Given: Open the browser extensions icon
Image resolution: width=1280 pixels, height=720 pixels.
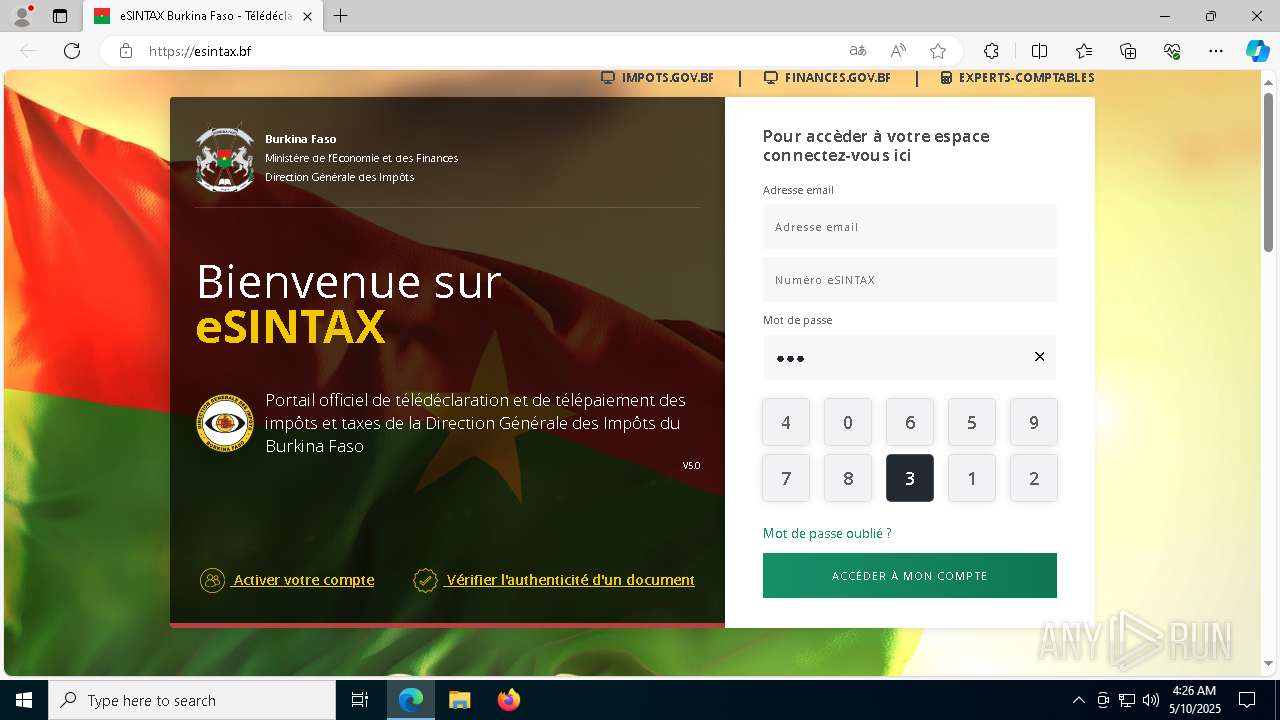Looking at the screenshot, I should 991,51.
